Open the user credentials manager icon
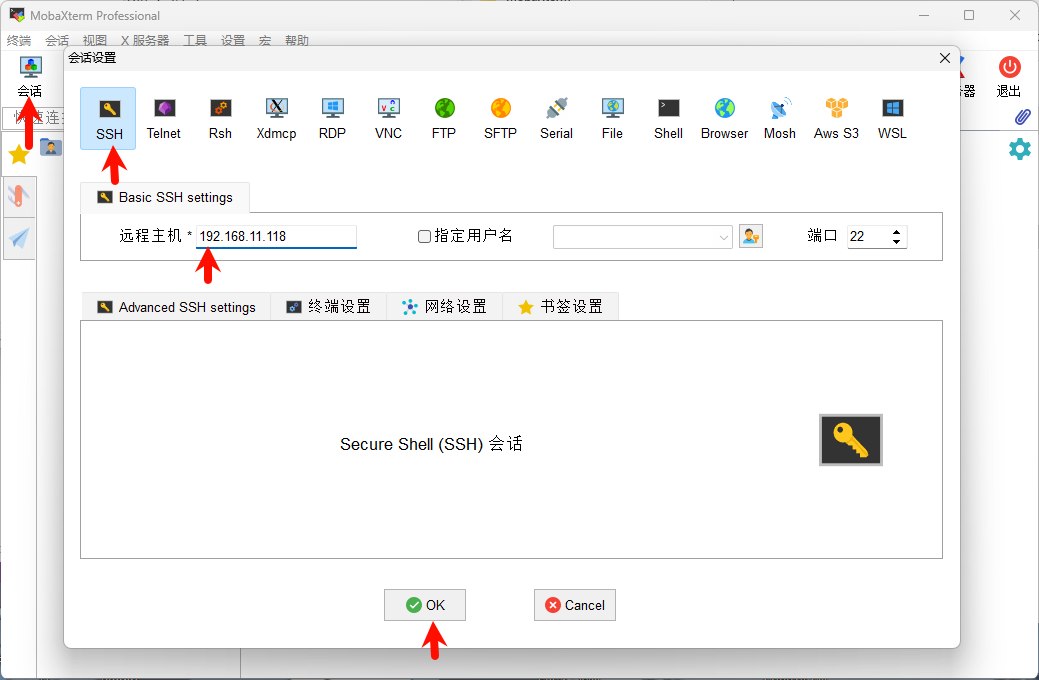 [751, 237]
